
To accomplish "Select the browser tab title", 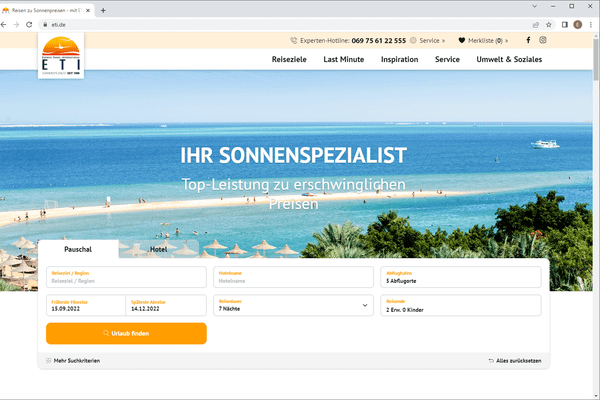I will pyautogui.click(x=47, y=10).
